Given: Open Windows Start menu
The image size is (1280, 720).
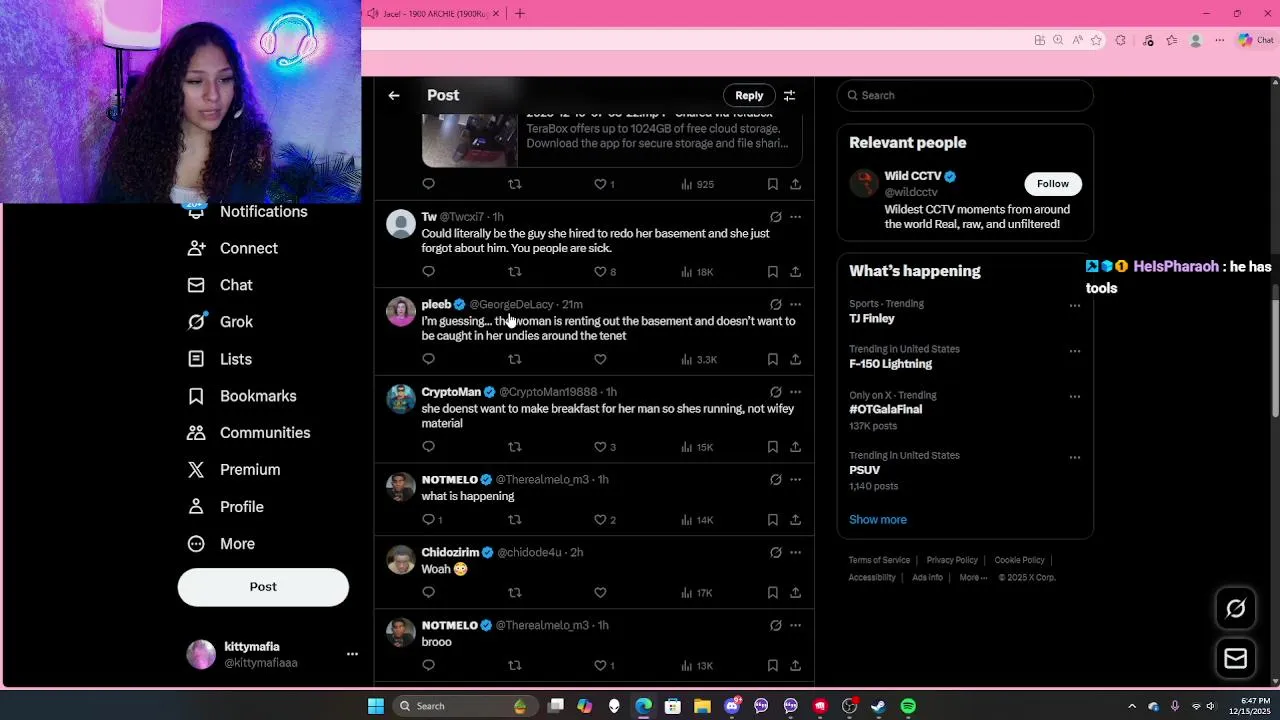Looking at the screenshot, I should pos(376,706).
